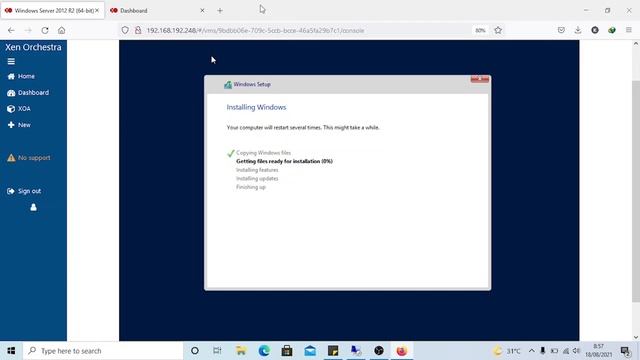Open the Dashboard sidebar item

[28, 93]
